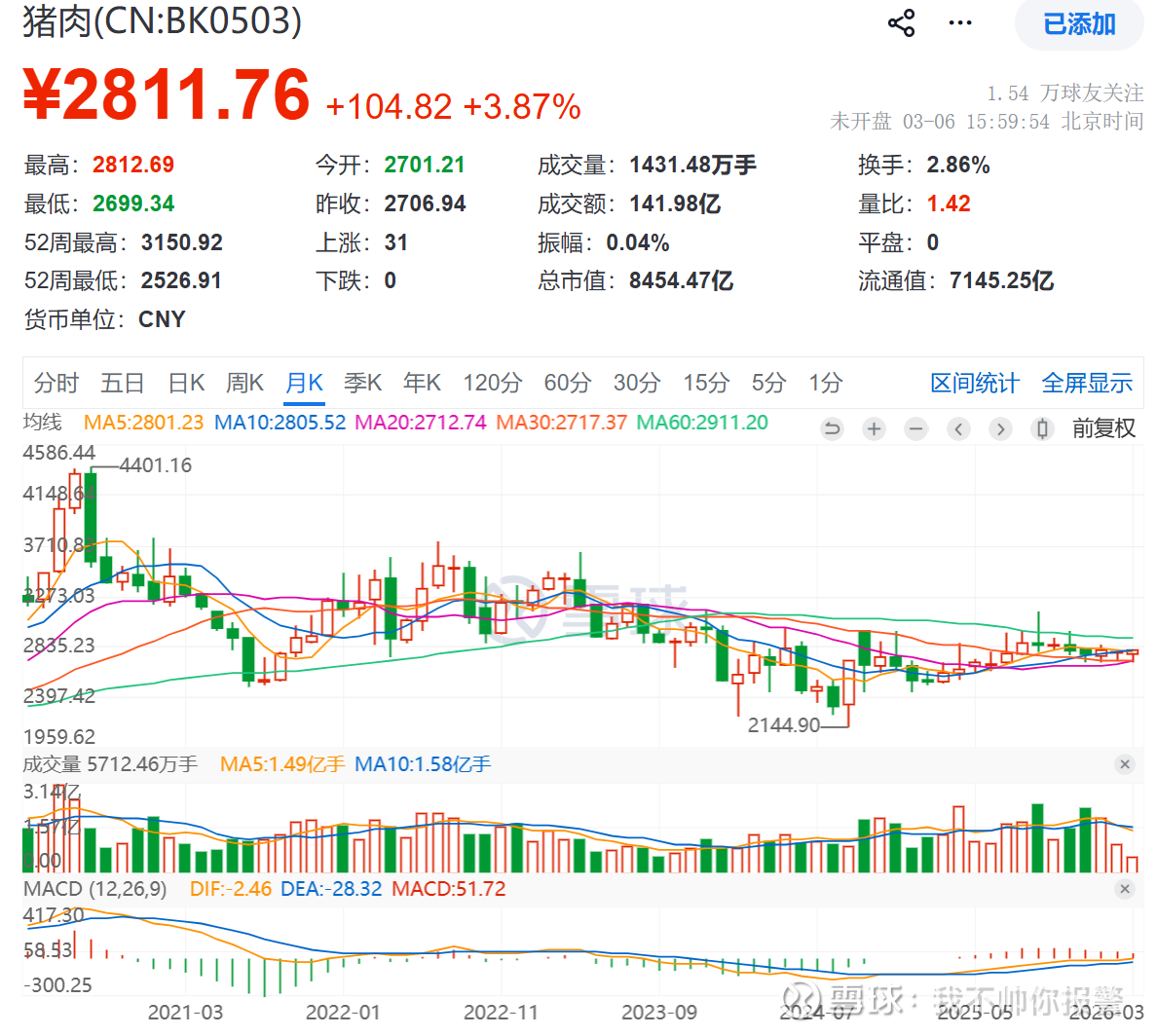Click the 流通值 value 7145.25亿
This screenshot has width=1157, height=1036.
click(1002, 281)
